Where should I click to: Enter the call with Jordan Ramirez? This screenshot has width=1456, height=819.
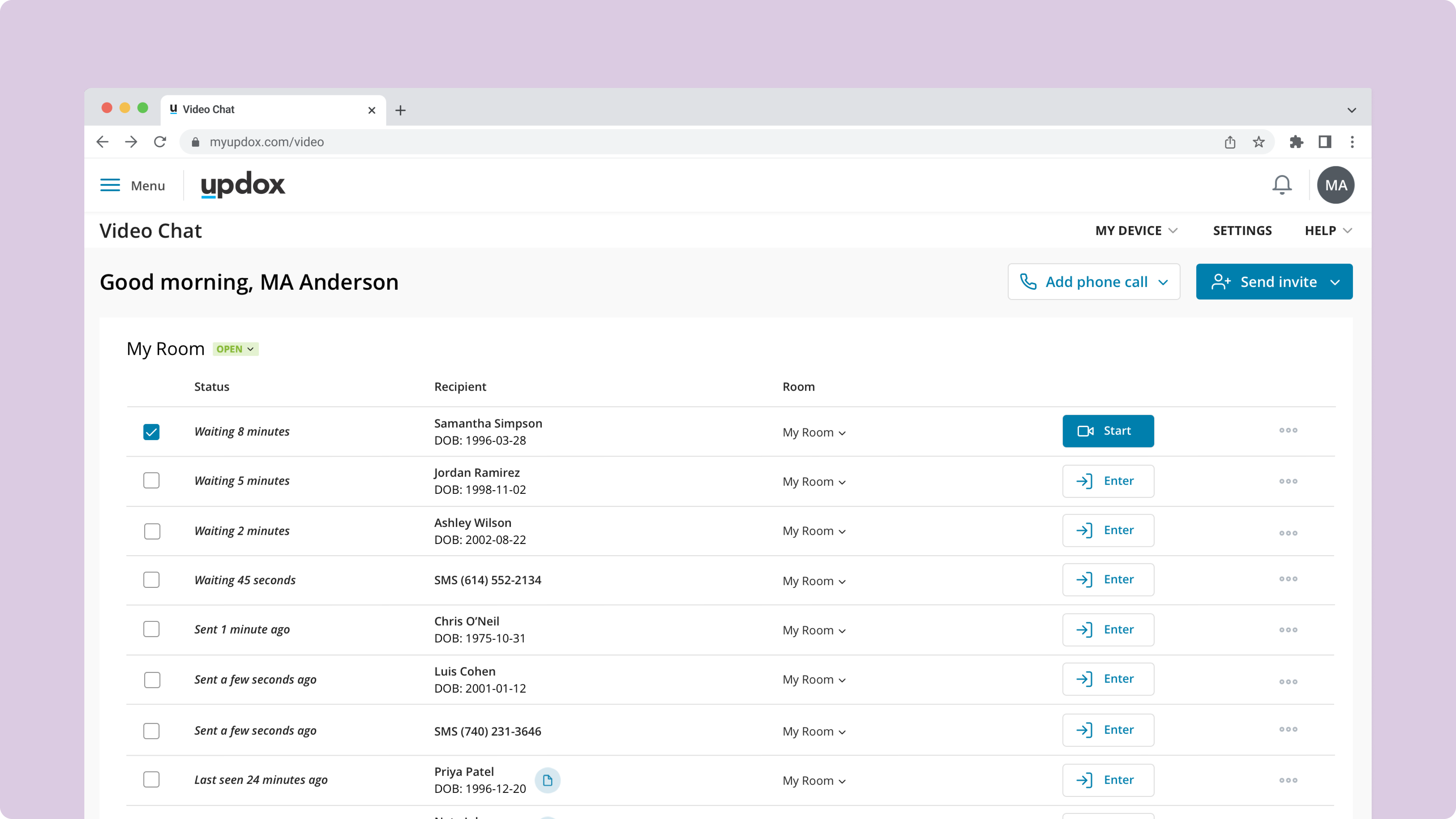[1108, 481]
